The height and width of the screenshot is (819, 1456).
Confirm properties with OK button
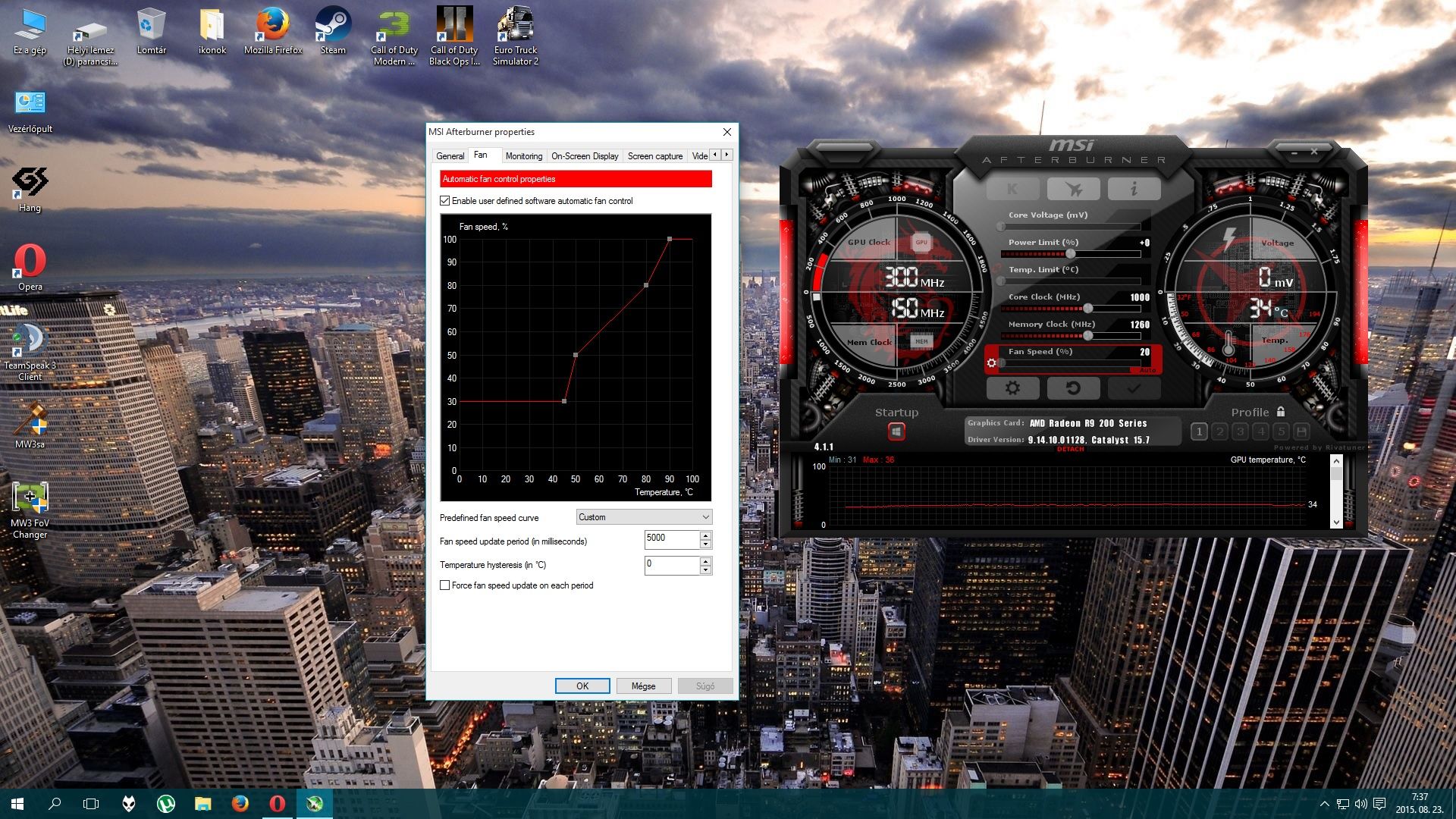(x=582, y=686)
